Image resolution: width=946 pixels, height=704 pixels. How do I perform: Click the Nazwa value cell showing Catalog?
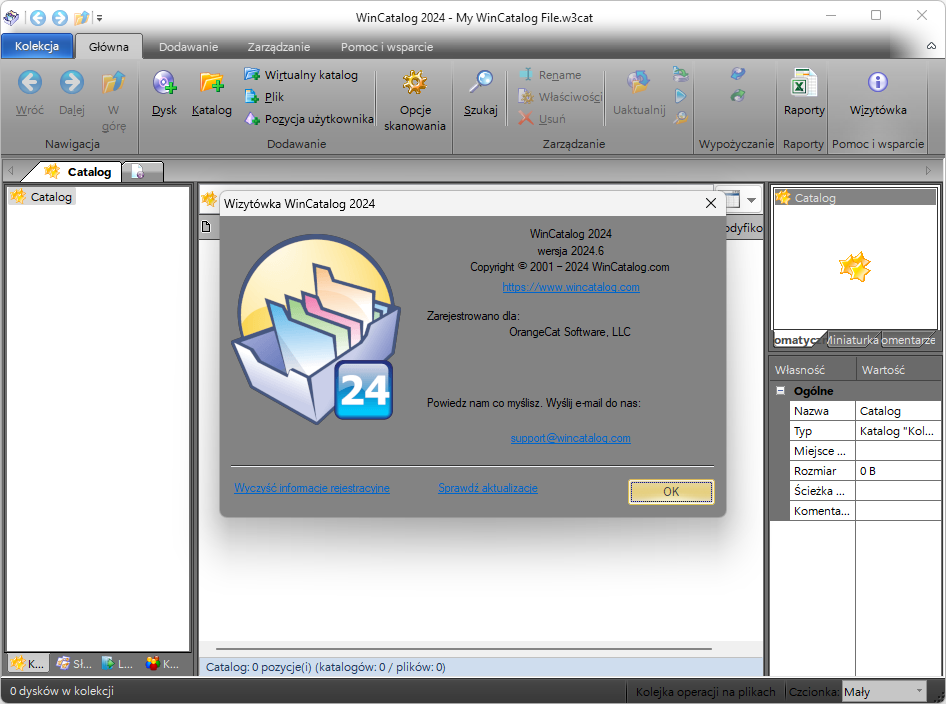pyautogui.click(x=898, y=411)
